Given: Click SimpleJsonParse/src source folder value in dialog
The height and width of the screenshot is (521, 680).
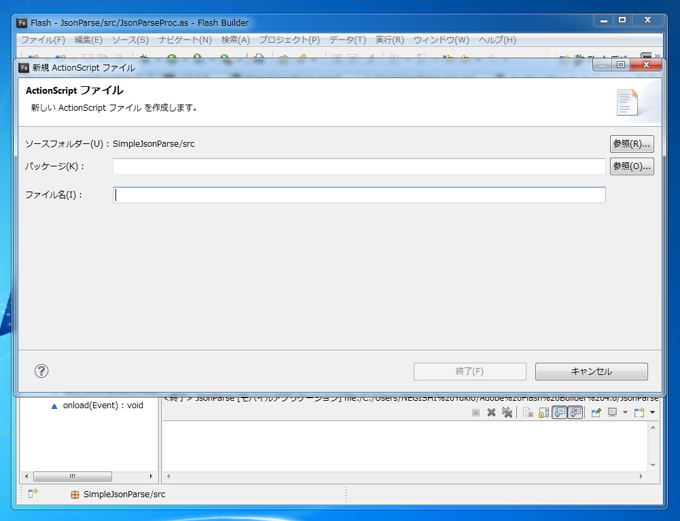Looking at the screenshot, I should tap(154, 144).
